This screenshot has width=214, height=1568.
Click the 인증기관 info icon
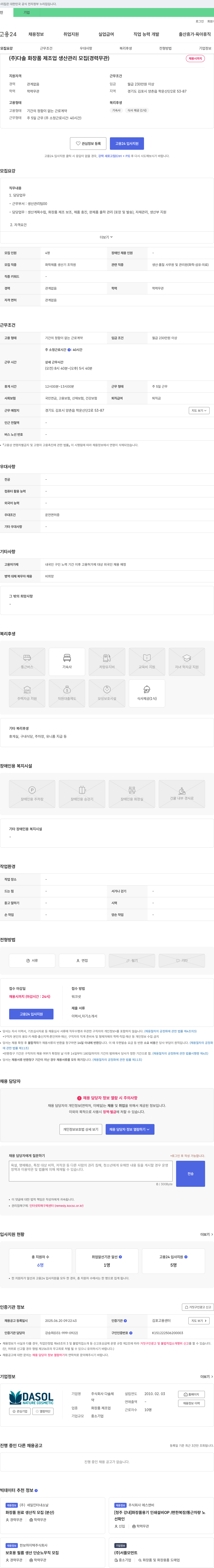point(125,1321)
